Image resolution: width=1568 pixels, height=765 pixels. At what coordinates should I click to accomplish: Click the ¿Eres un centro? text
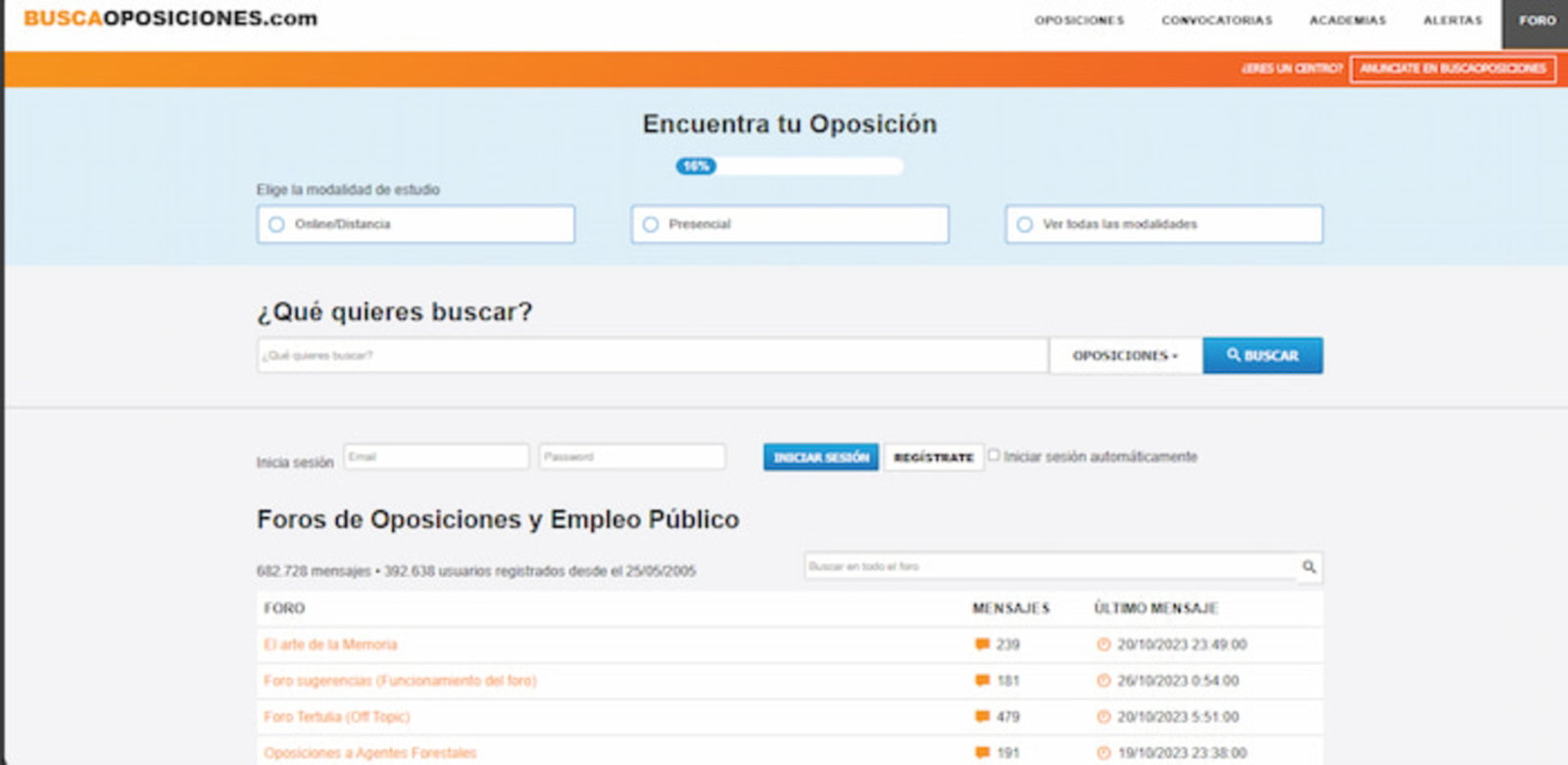click(x=1292, y=69)
